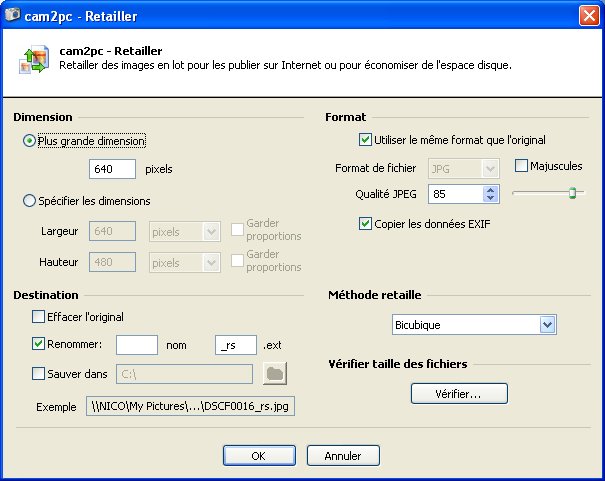The height and width of the screenshot is (481, 605).
Task: Uncheck the Renommer checkbox
Action: coord(38,344)
